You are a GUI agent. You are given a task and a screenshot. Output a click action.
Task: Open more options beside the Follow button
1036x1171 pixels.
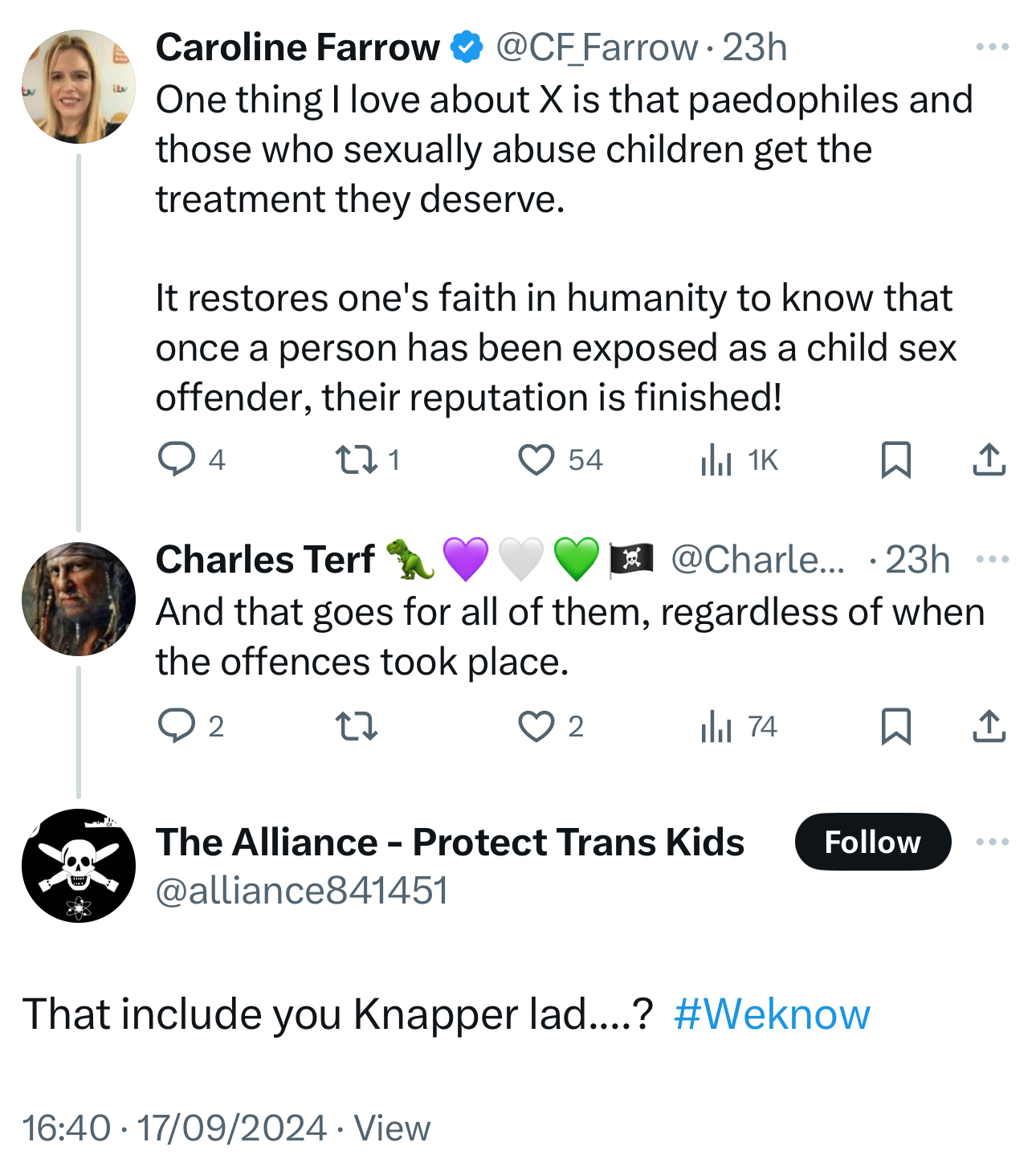point(992,842)
